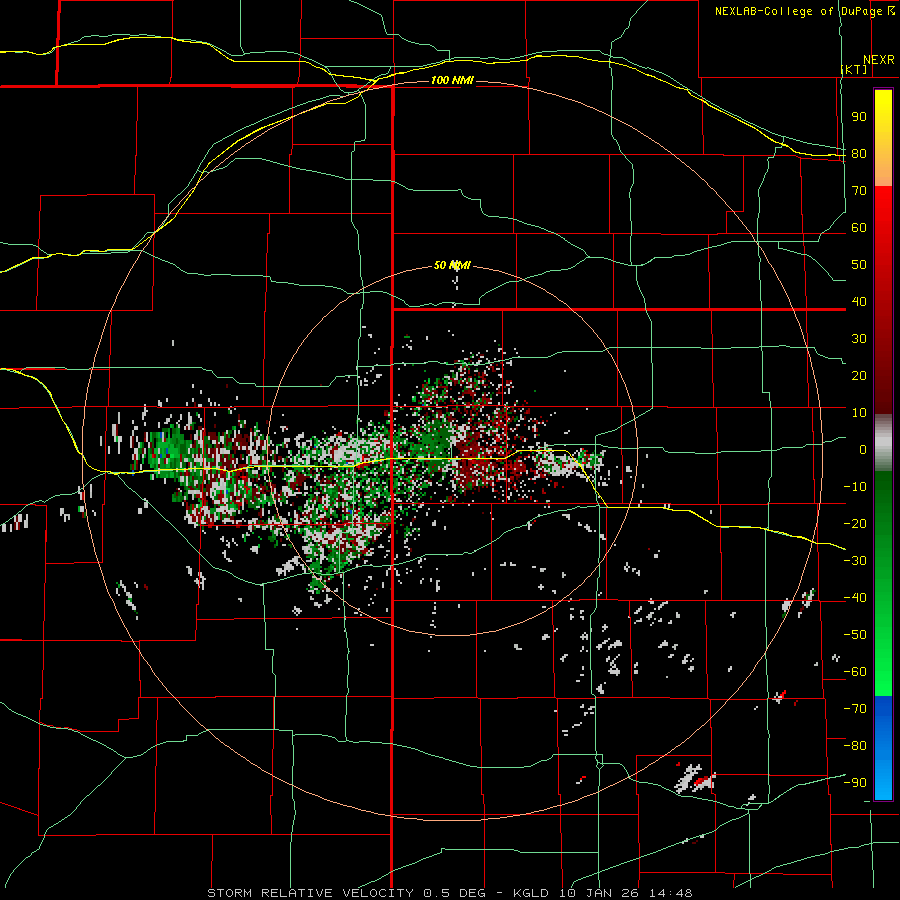Click the -80 value on velocity scale
The width and height of the screenshot is (900, 900).
(x=855, y=746)
